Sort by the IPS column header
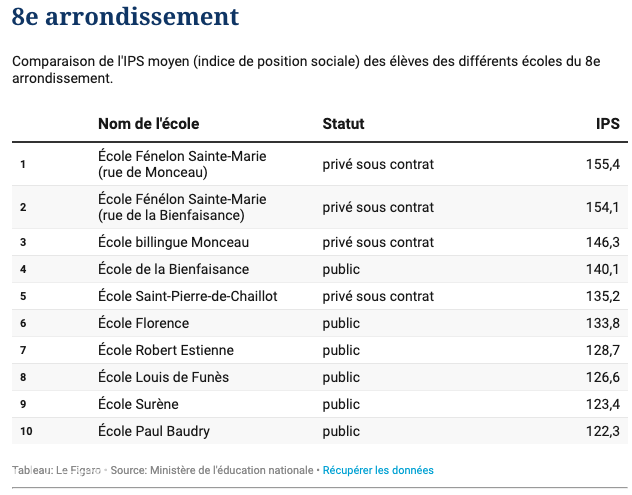Image resolution: width=632 pixels, height=495 pixels. 607,124
